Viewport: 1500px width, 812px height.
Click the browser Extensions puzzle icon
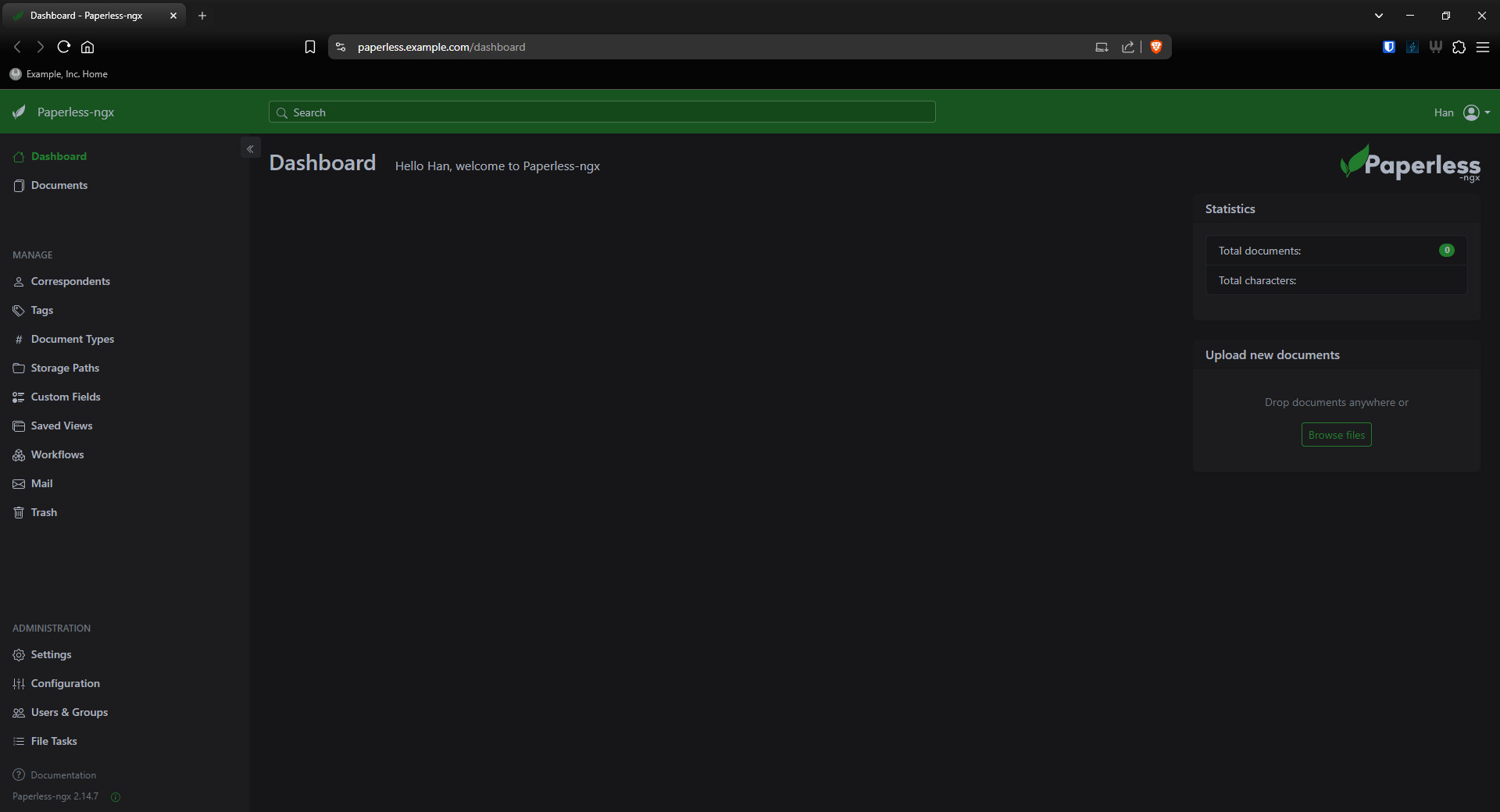click(x=1459, y=47)
